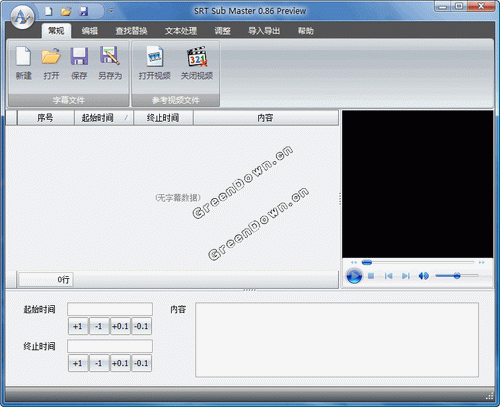Image resolution: width=500 pixels, height=407 pixels.
Task: Click the application orb menu button
Action: pyautogui.click(x=22, y=17)
